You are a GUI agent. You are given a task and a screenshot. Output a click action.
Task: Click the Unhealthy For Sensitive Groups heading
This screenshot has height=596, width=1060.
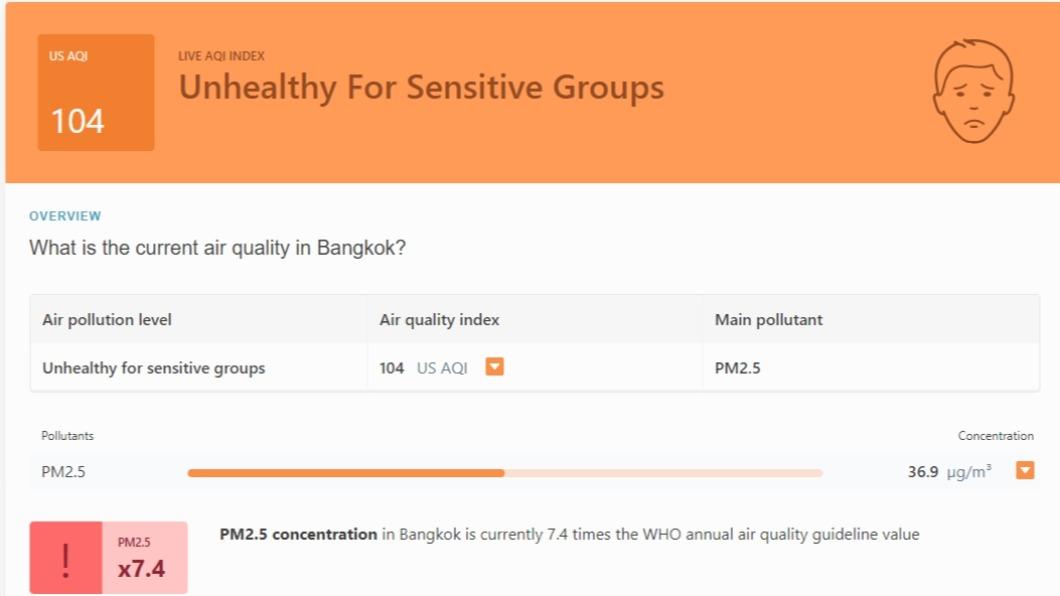(421, 88)
